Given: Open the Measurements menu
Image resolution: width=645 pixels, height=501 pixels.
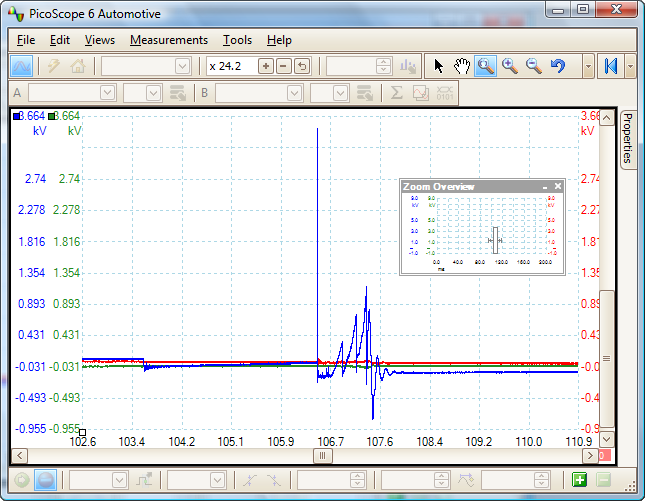Looking at the screenshot, I should click(x=169, y=40).
